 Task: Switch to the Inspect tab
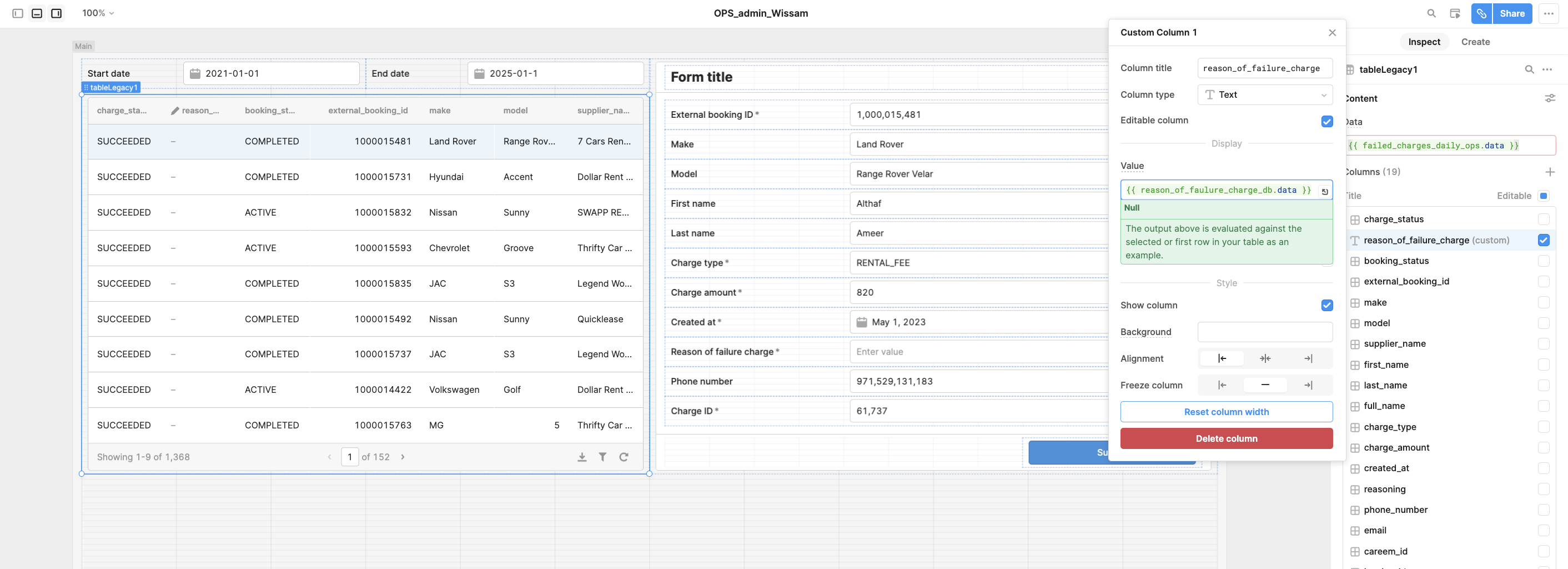(x=1424, y=42)
